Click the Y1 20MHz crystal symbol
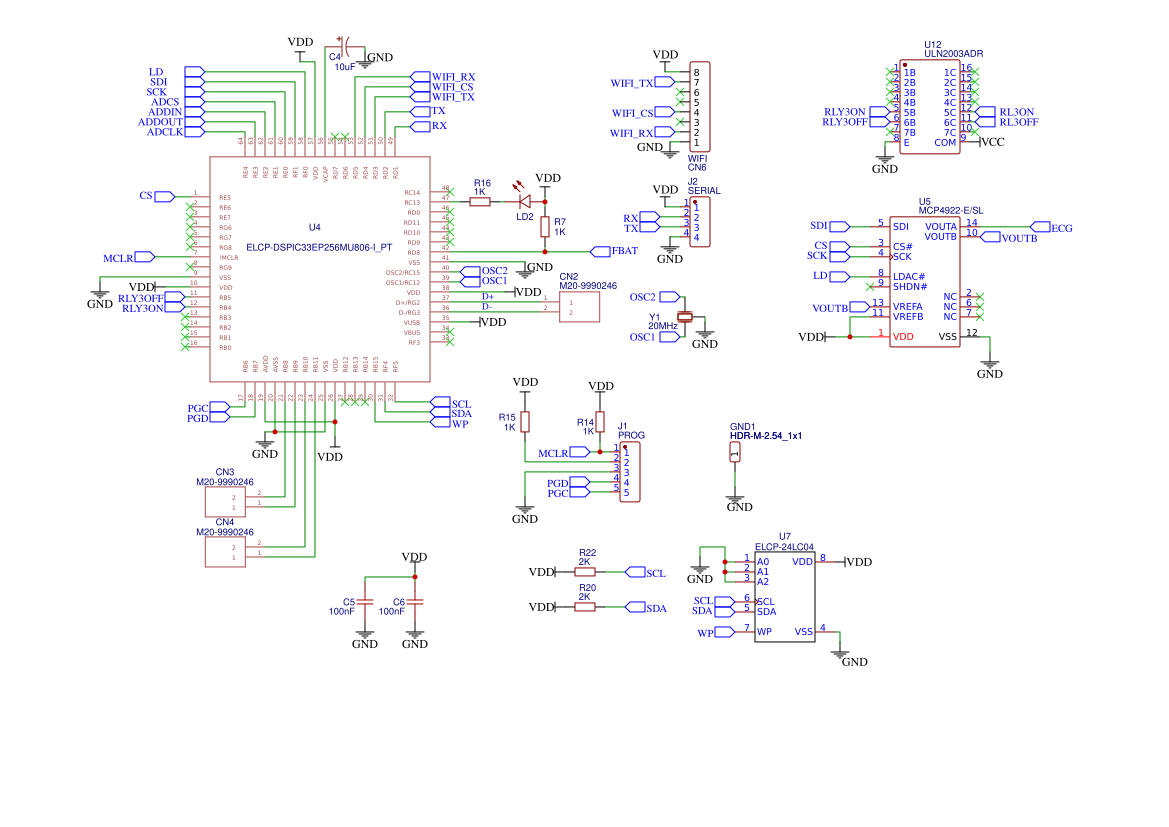The image size is (1169, 827). (x=685, y=317)
